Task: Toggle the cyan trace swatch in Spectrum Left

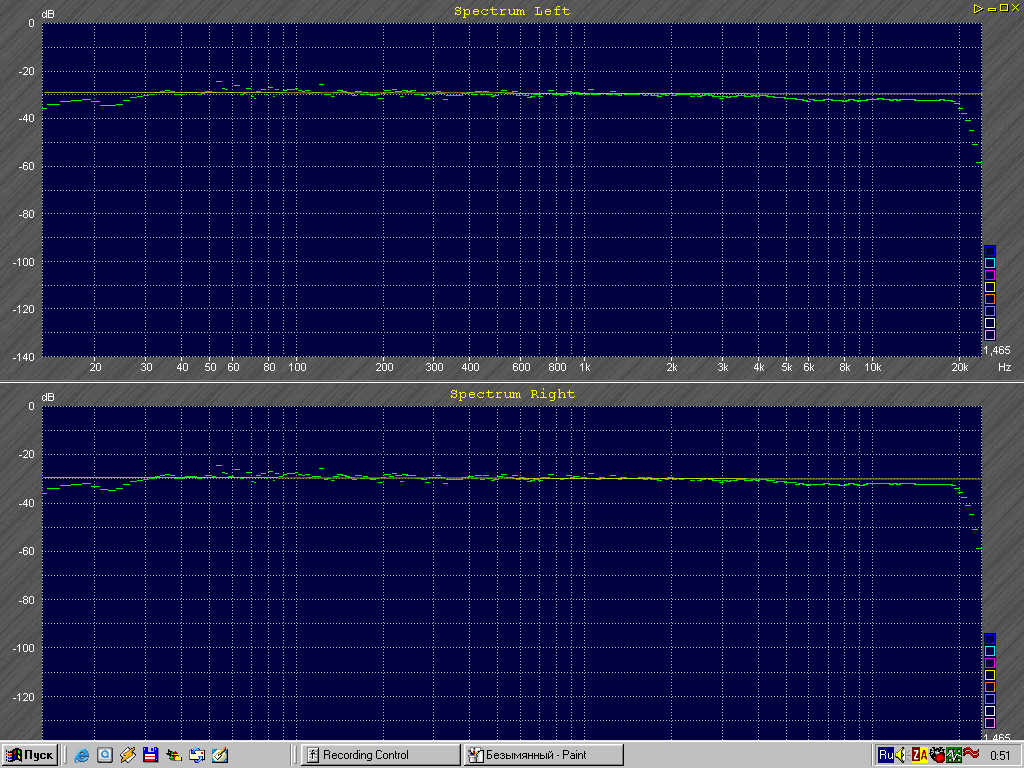Action: pyautogui.click(x=990, y=263)
